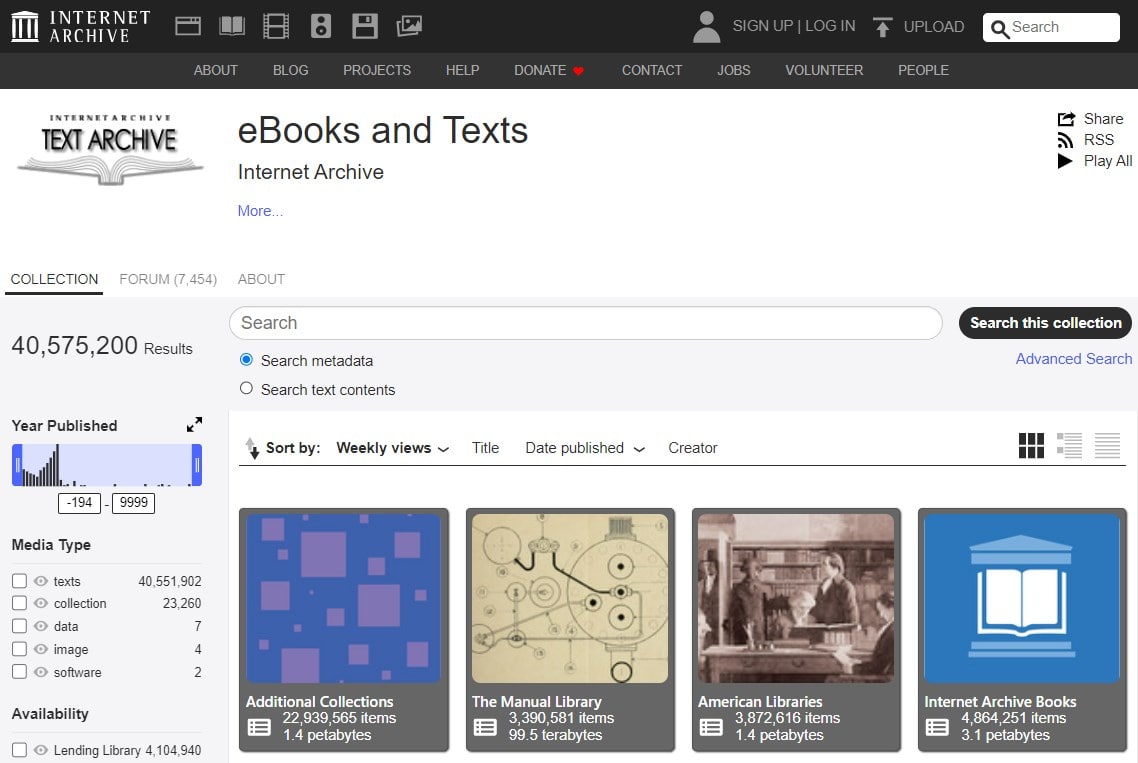This screenshot has width=1138, height=763.
Task: Open the Weekly views sort dropdown
Action: 393,448
